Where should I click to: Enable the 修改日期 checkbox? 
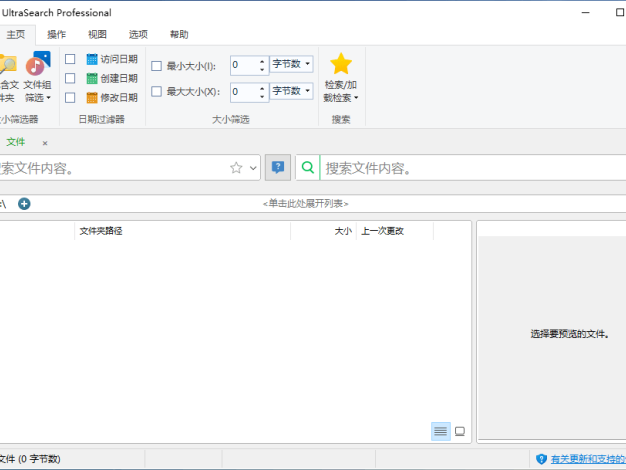(x=70, y=97)
